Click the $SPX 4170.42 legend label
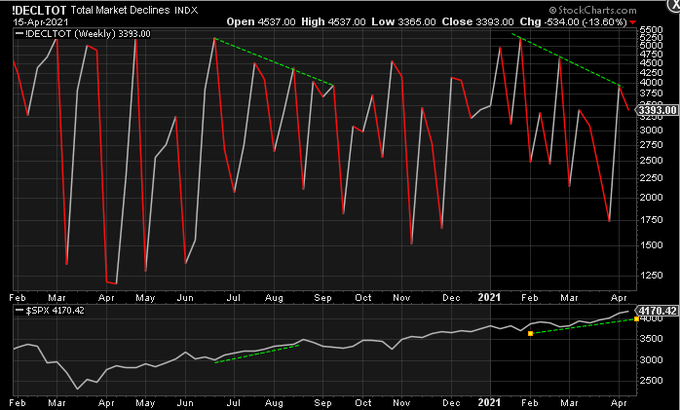Viewport: 680px width, 410px height. click(50, 311)
